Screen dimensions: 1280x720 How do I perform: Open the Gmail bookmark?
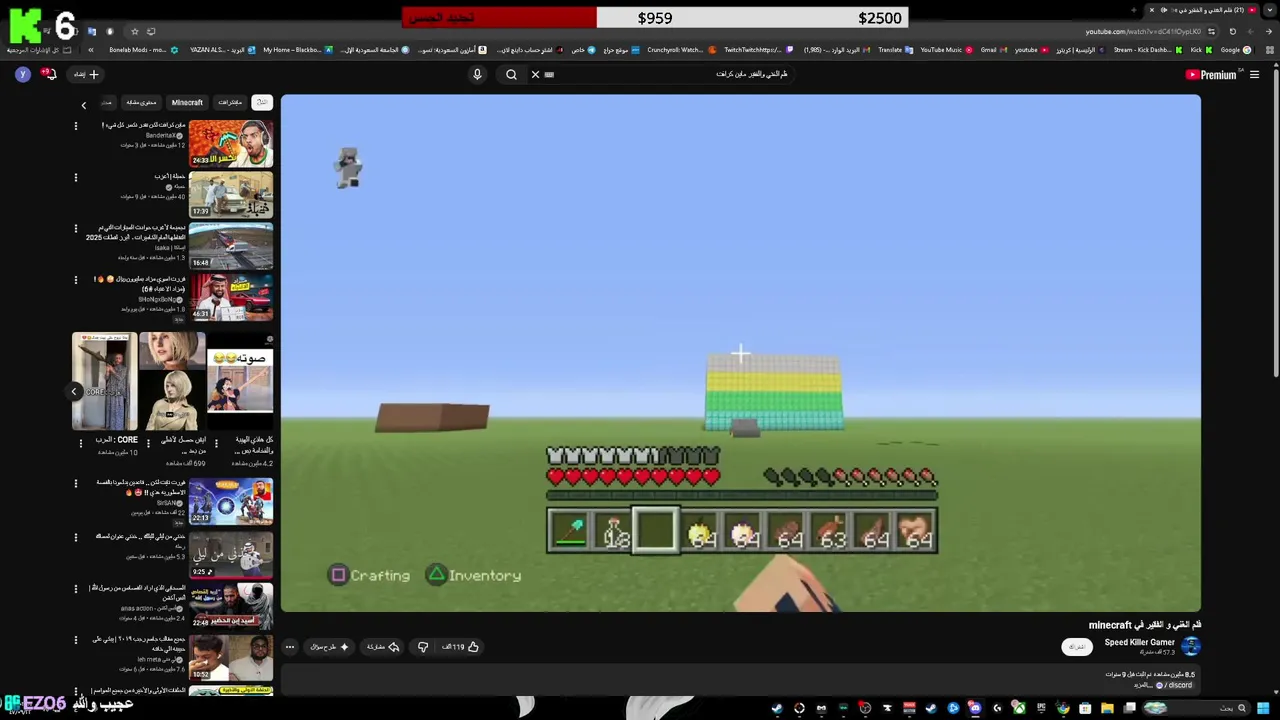(992, 50)
